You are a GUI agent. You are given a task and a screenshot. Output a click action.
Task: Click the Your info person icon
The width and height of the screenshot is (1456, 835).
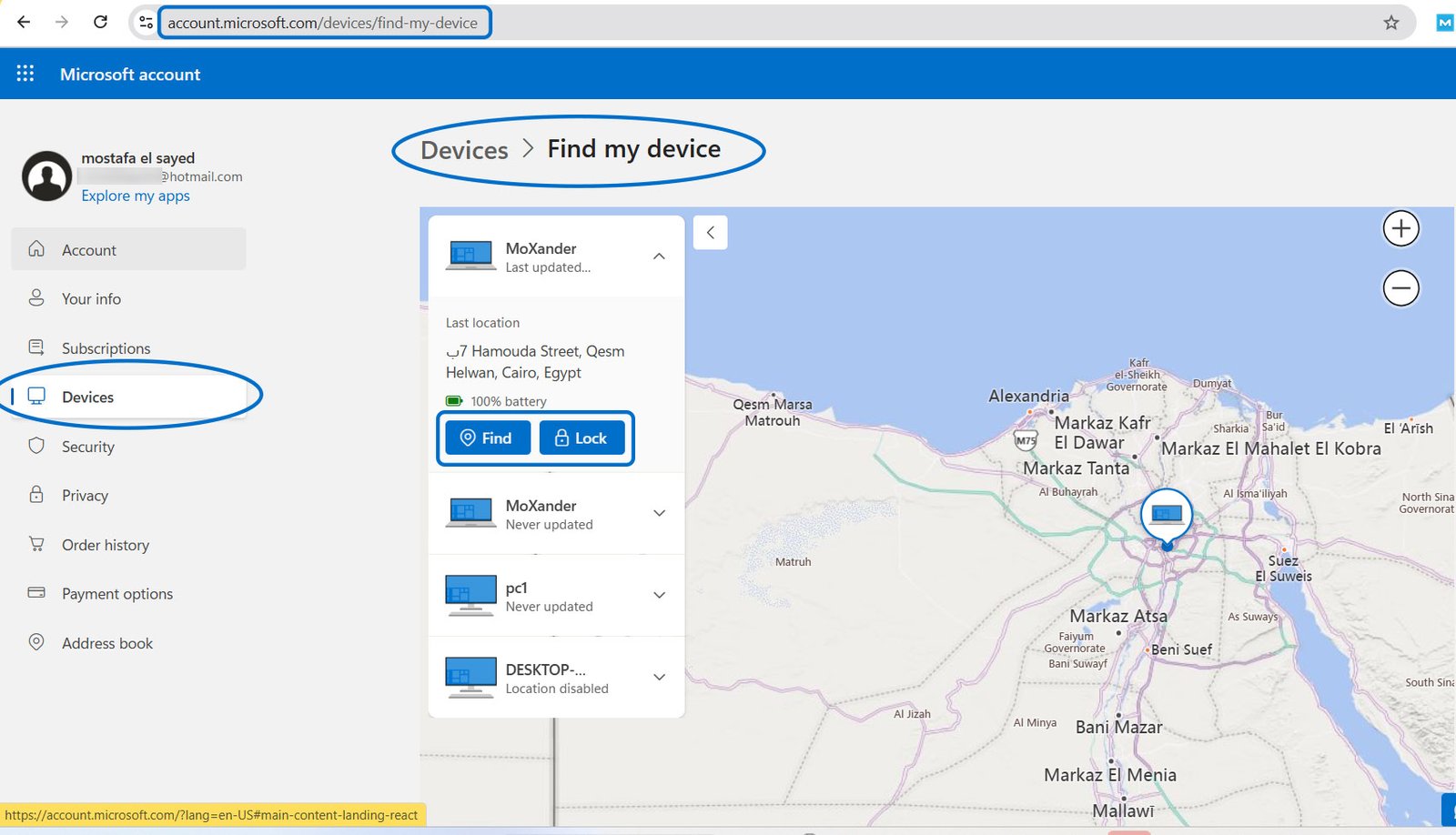point(36,297)
